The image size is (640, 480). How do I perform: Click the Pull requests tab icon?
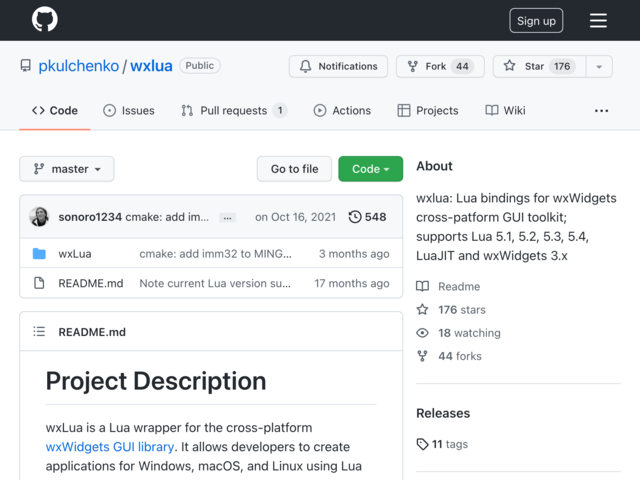pyautogui.click(x=187, y=111)
